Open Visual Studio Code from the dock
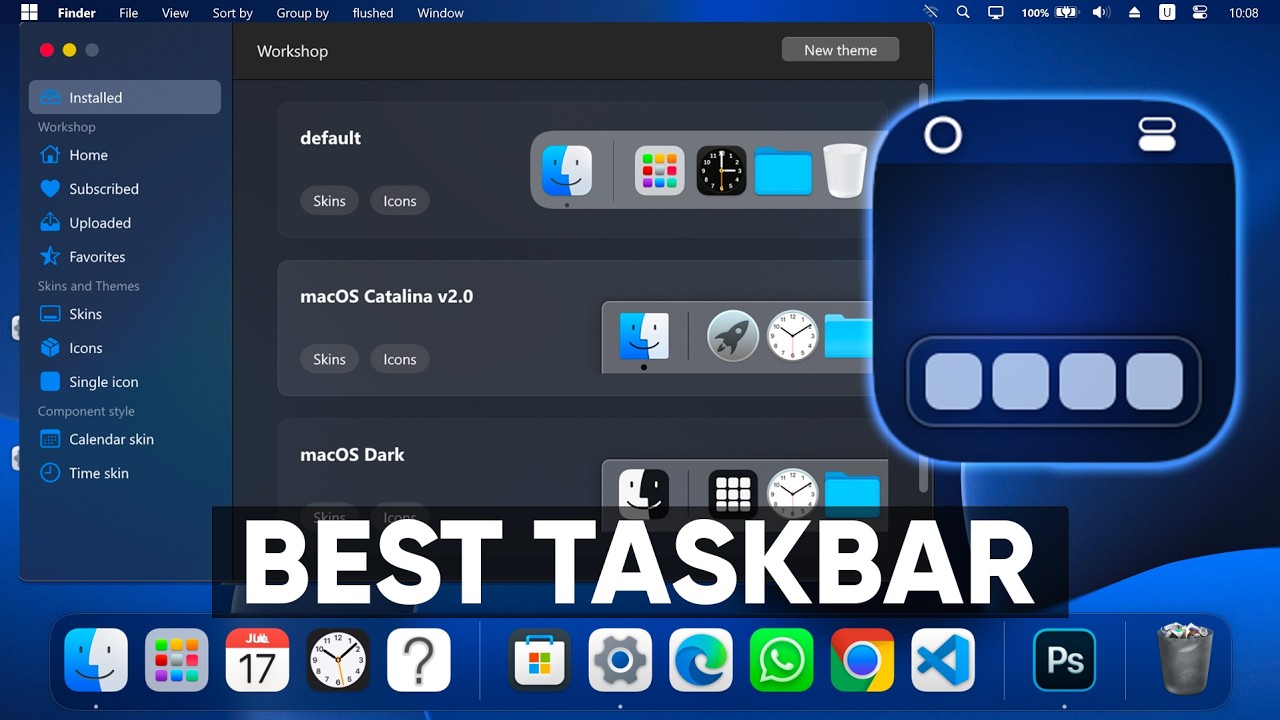Viewport: 1280px width, 720px height. [x=943, y=660]
